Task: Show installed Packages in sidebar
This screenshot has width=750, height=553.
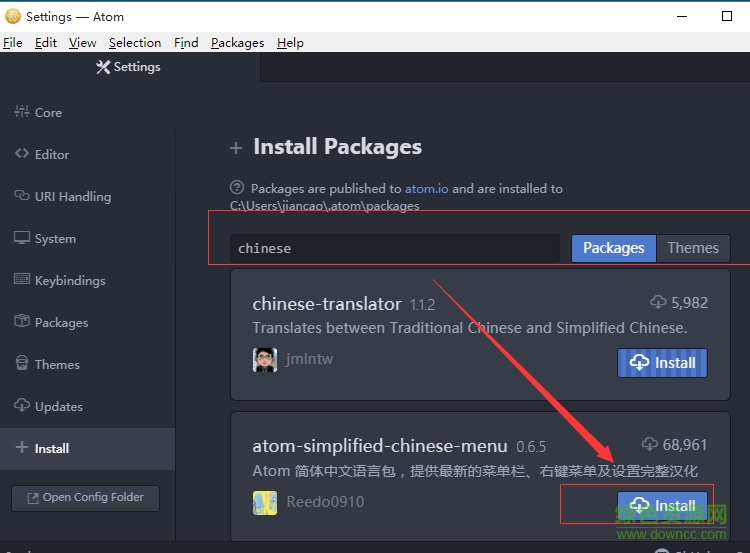Action: [x=61, y=323]
